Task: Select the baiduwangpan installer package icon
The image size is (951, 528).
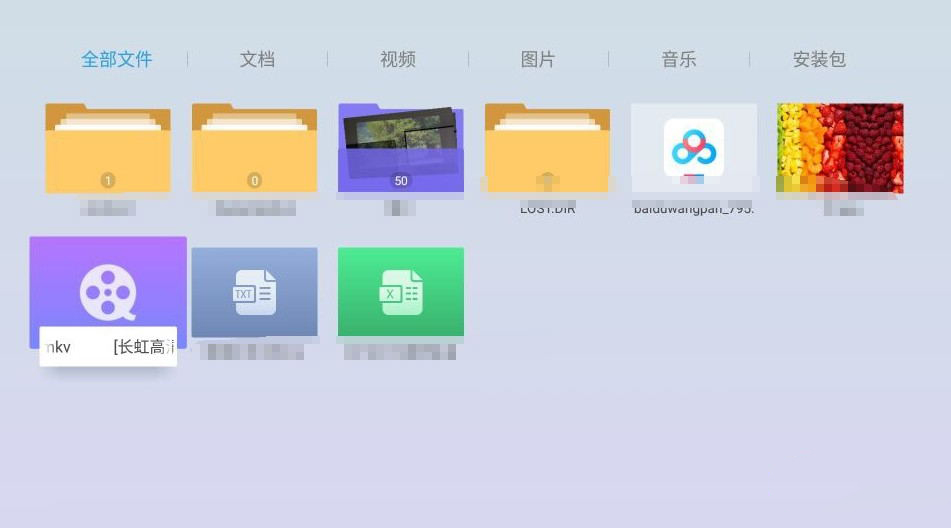Action: click(693, 148)
